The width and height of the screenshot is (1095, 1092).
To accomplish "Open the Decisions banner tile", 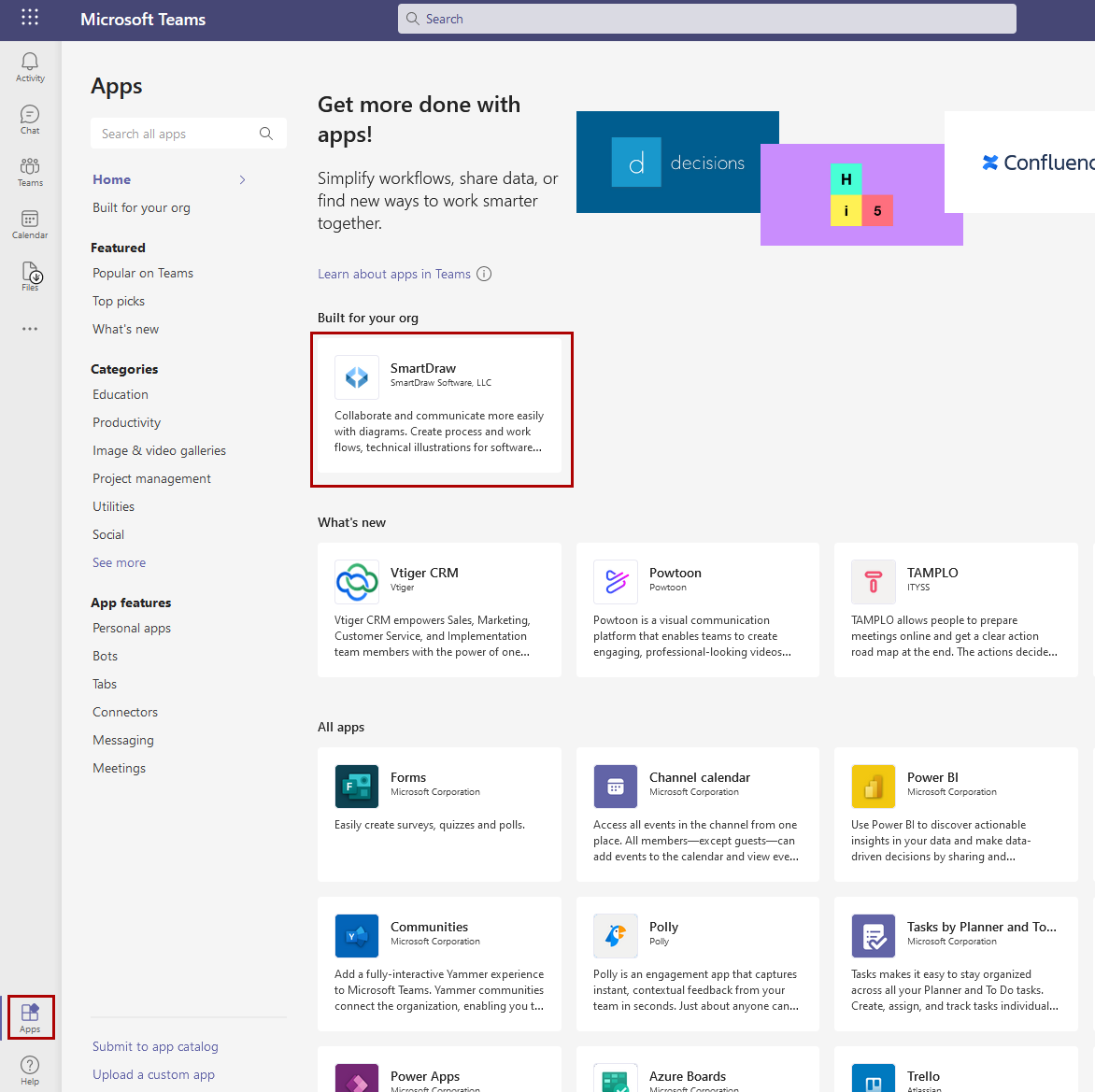I will pyautogui.click(x=677, y=163).
